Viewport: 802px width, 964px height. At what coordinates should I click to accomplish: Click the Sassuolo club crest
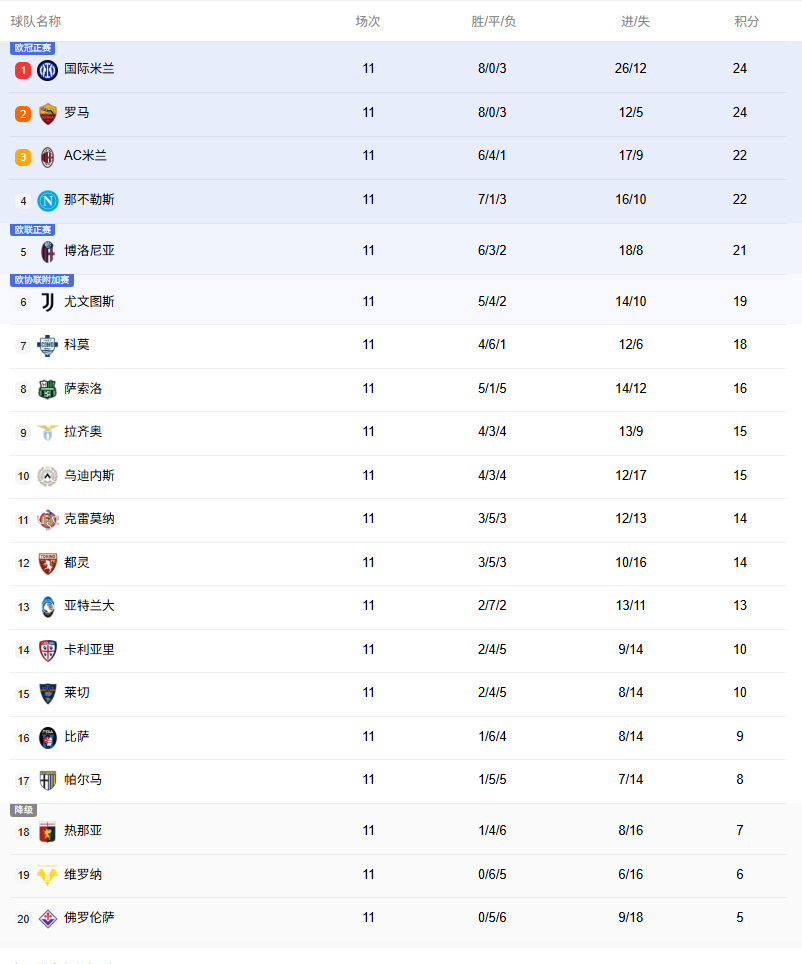(x=48, y=389)
